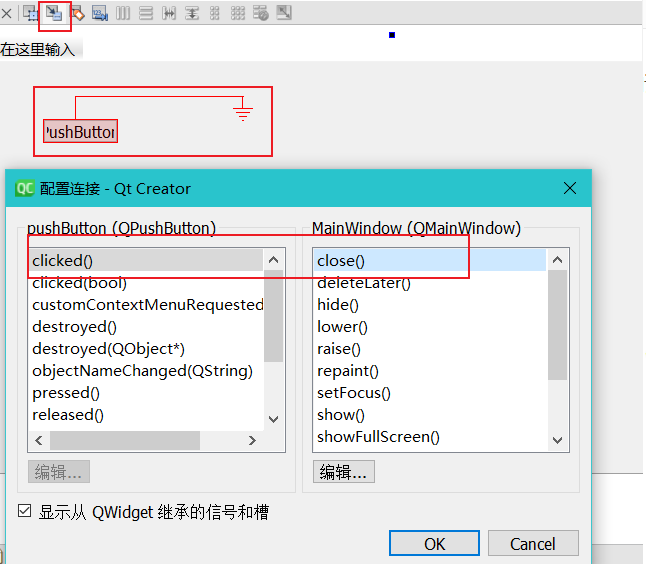Click the signal list vertical scrollbar thumb

pos(274,316)
